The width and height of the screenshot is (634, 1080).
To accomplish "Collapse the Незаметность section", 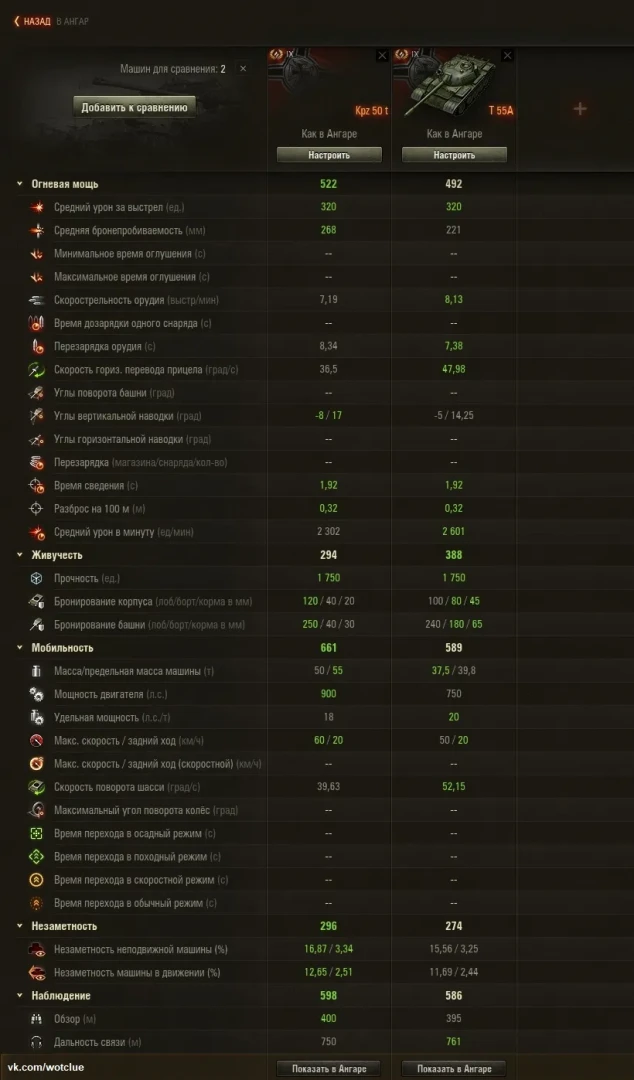I will coord(20,926).
